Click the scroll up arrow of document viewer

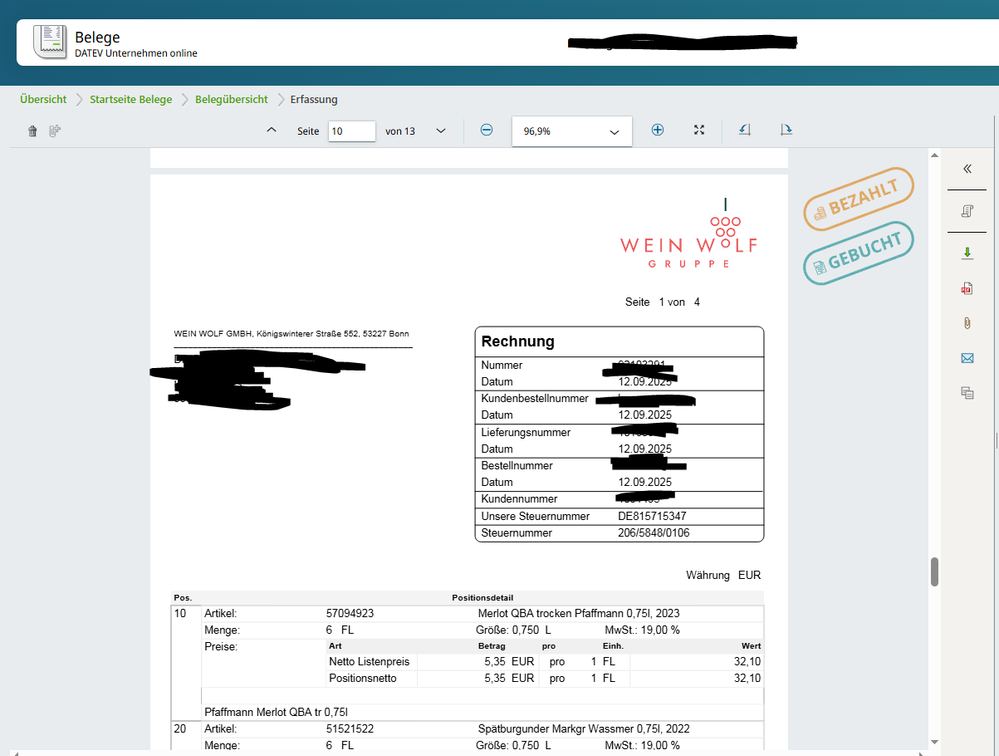coord(934,155)
